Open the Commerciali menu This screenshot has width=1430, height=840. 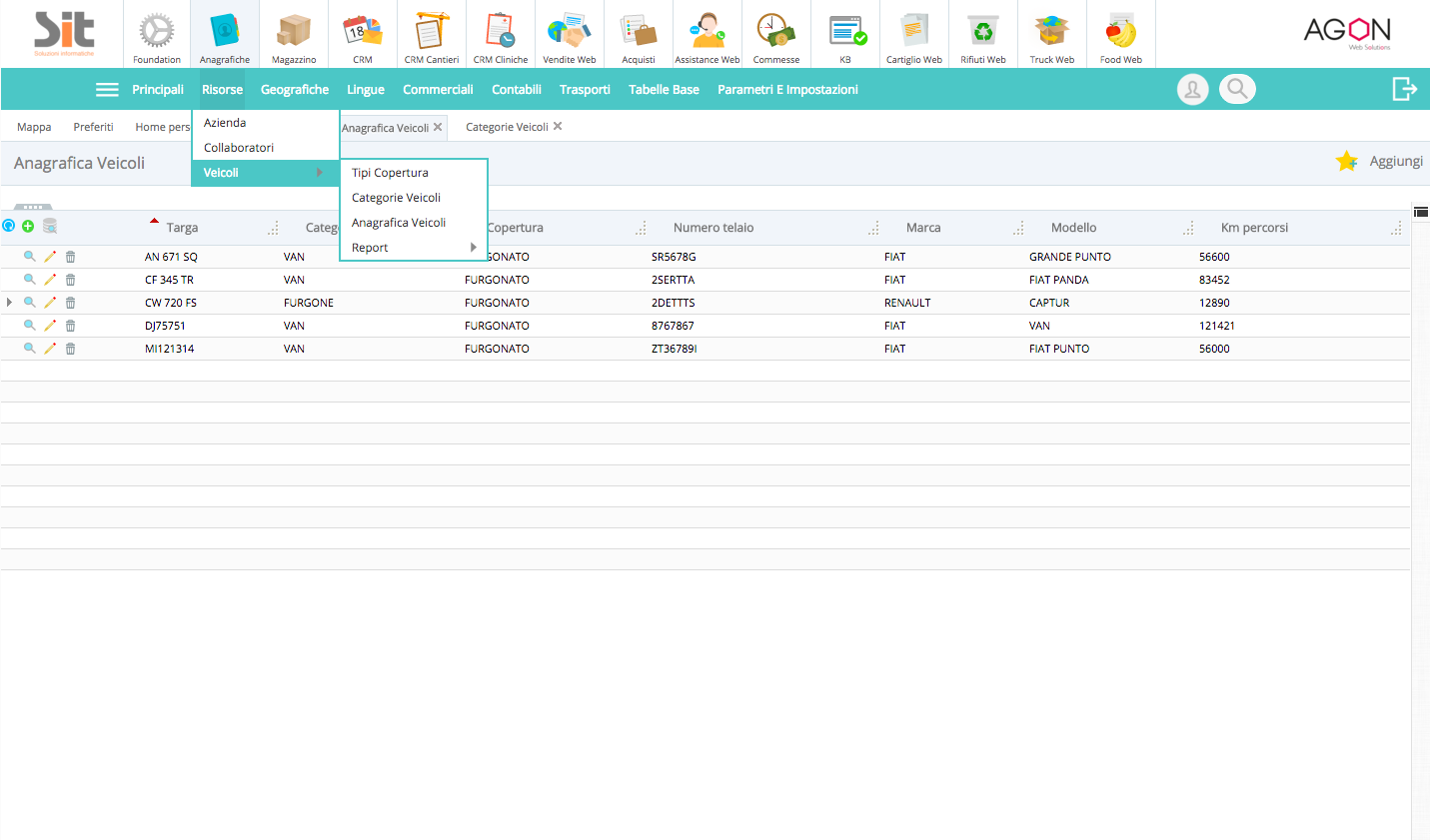(x=438, y=90)
